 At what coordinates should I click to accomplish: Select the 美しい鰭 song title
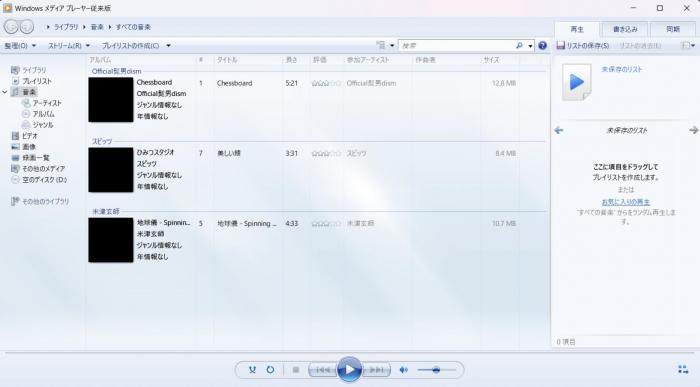(229, 153)
